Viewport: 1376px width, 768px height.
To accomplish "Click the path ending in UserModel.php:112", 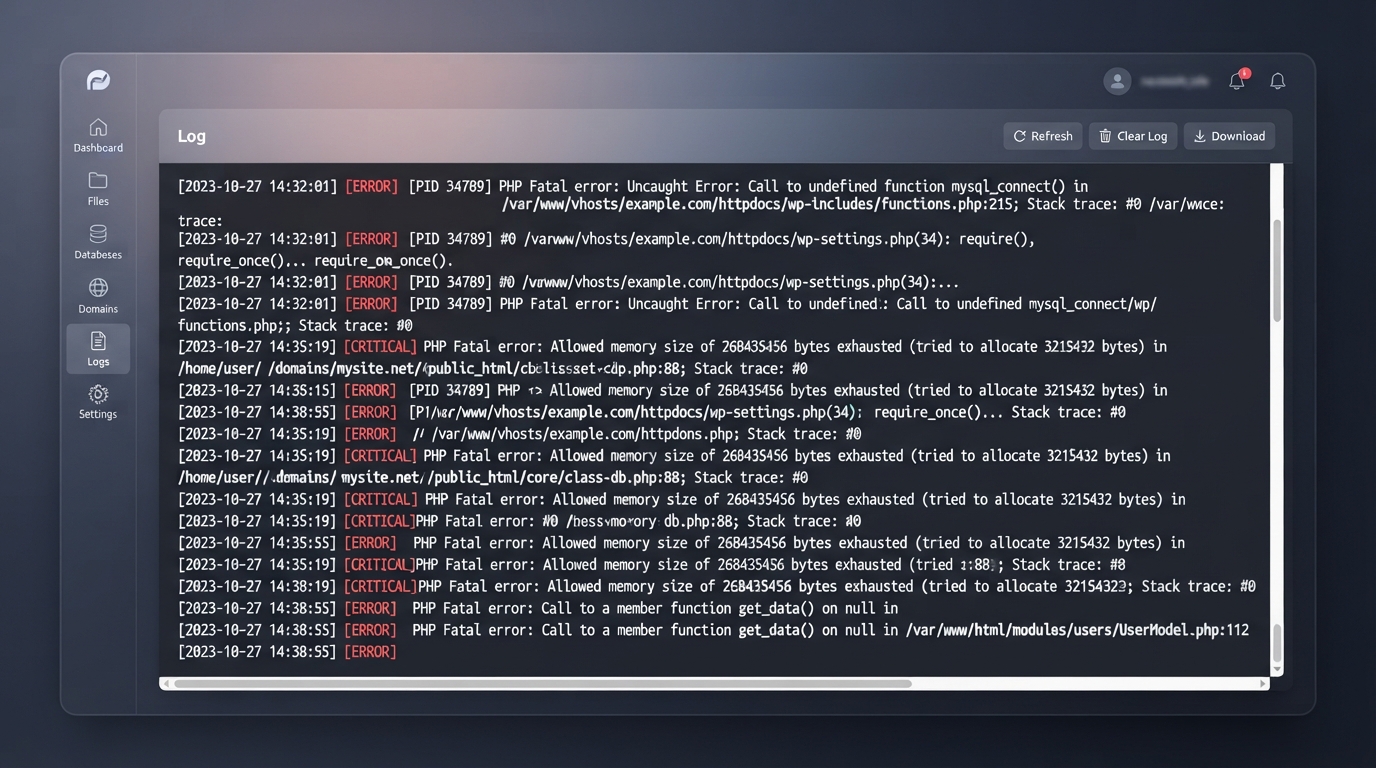I will tap(1077, 630).
